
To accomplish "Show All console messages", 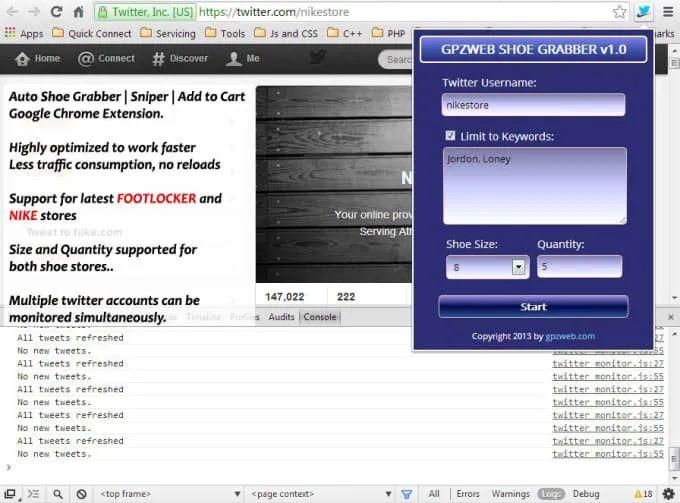I will [x=434, y=494].
